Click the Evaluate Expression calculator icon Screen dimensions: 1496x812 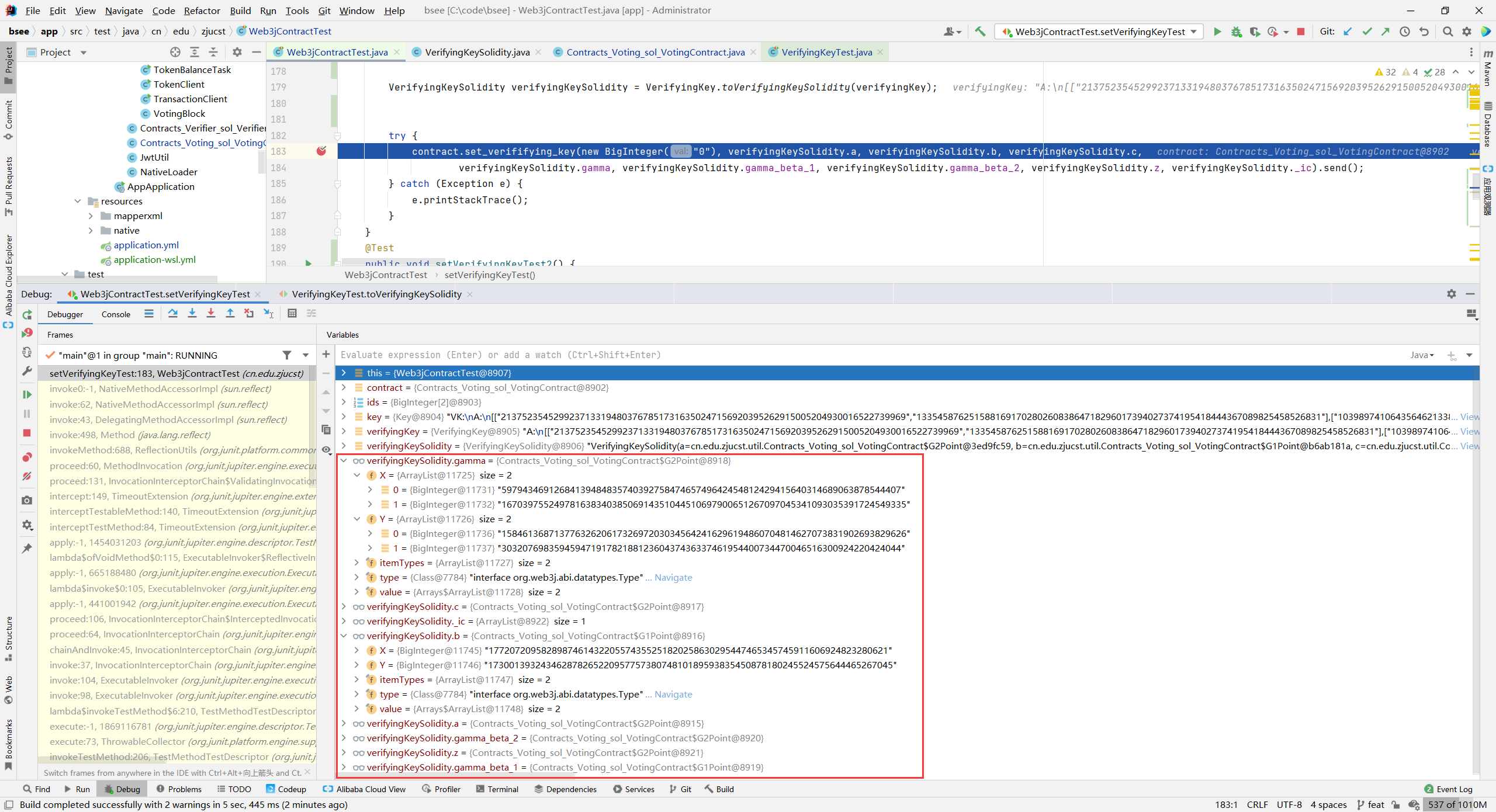(292, 314)
